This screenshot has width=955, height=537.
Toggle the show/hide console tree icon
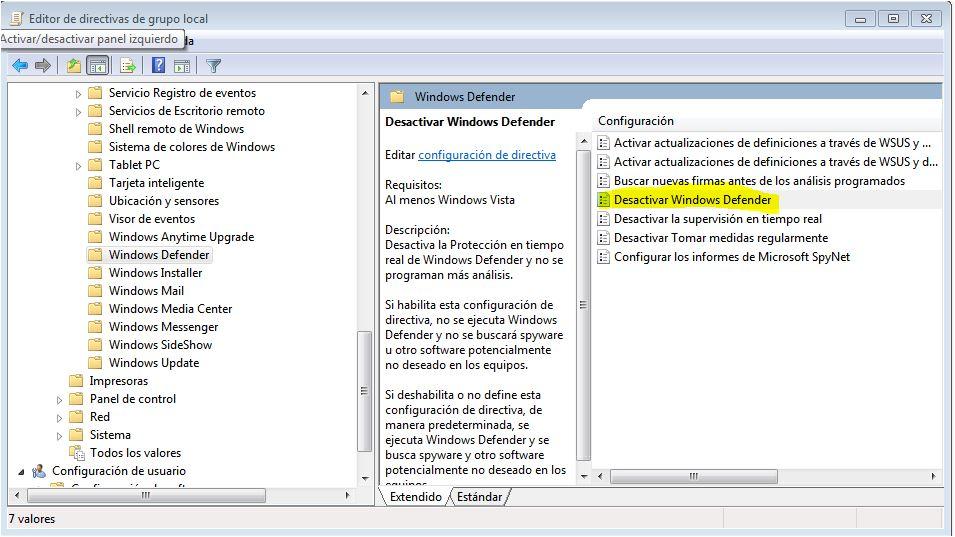click(97, 65)
